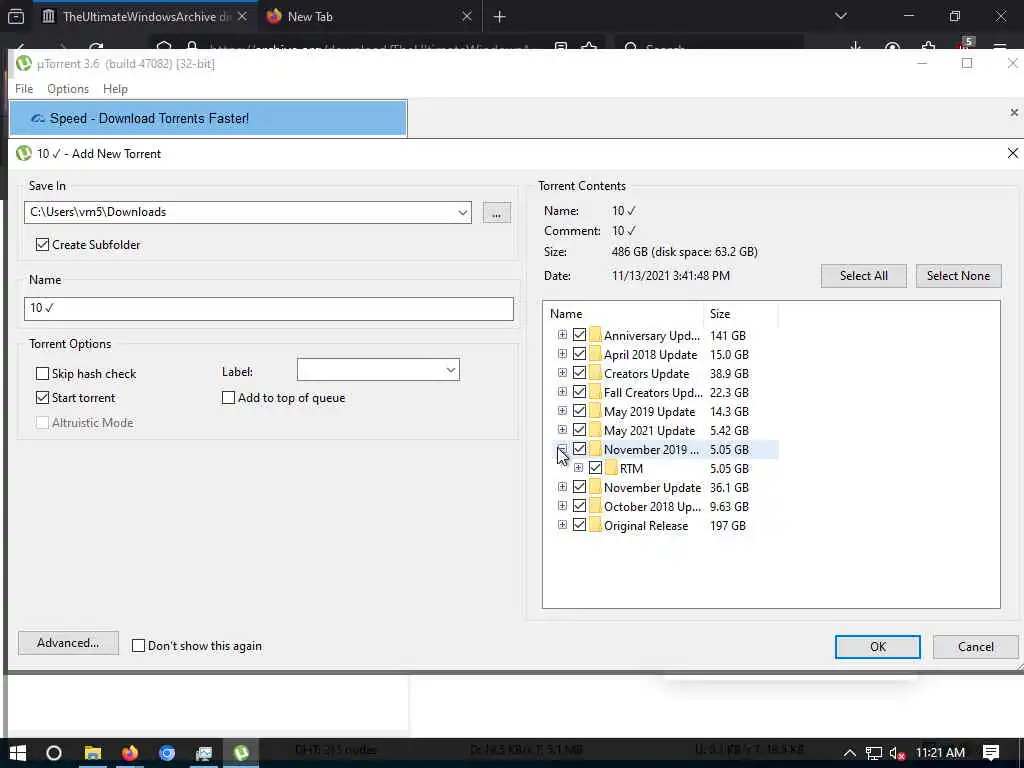Click the network tray icon
Viewport: 1024px width, 768px height.
point(873,753)
